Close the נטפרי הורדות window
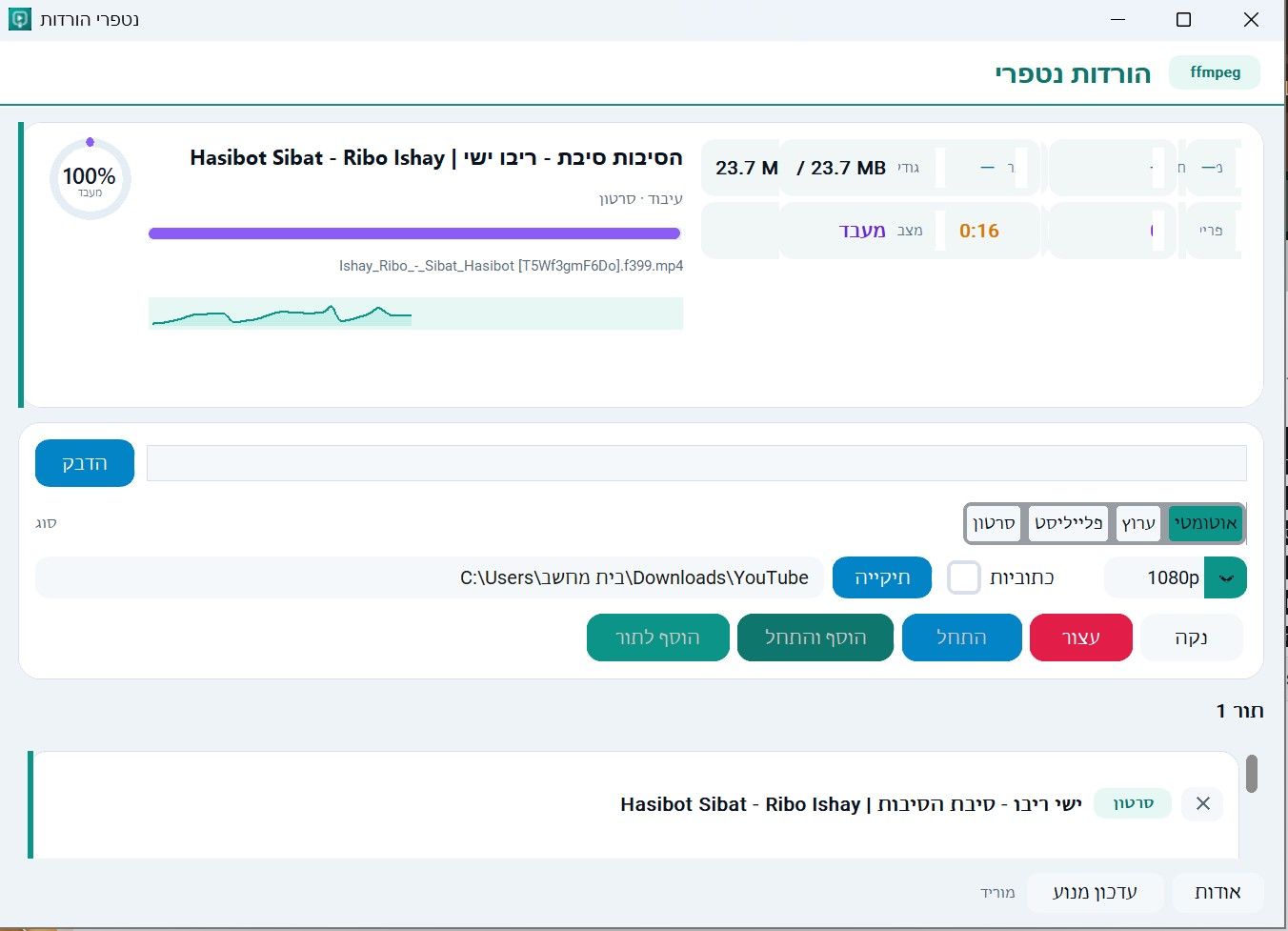The width and height of the screenshot is (1288, 931). pos(1251,19)
